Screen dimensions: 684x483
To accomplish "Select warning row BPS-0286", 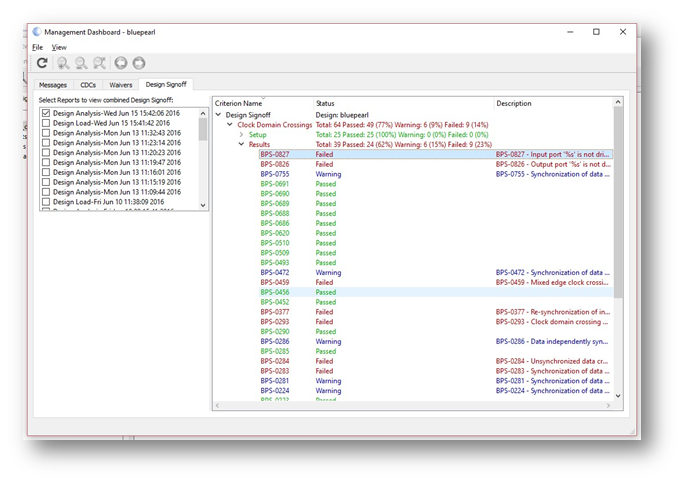I will pos(435,342).
